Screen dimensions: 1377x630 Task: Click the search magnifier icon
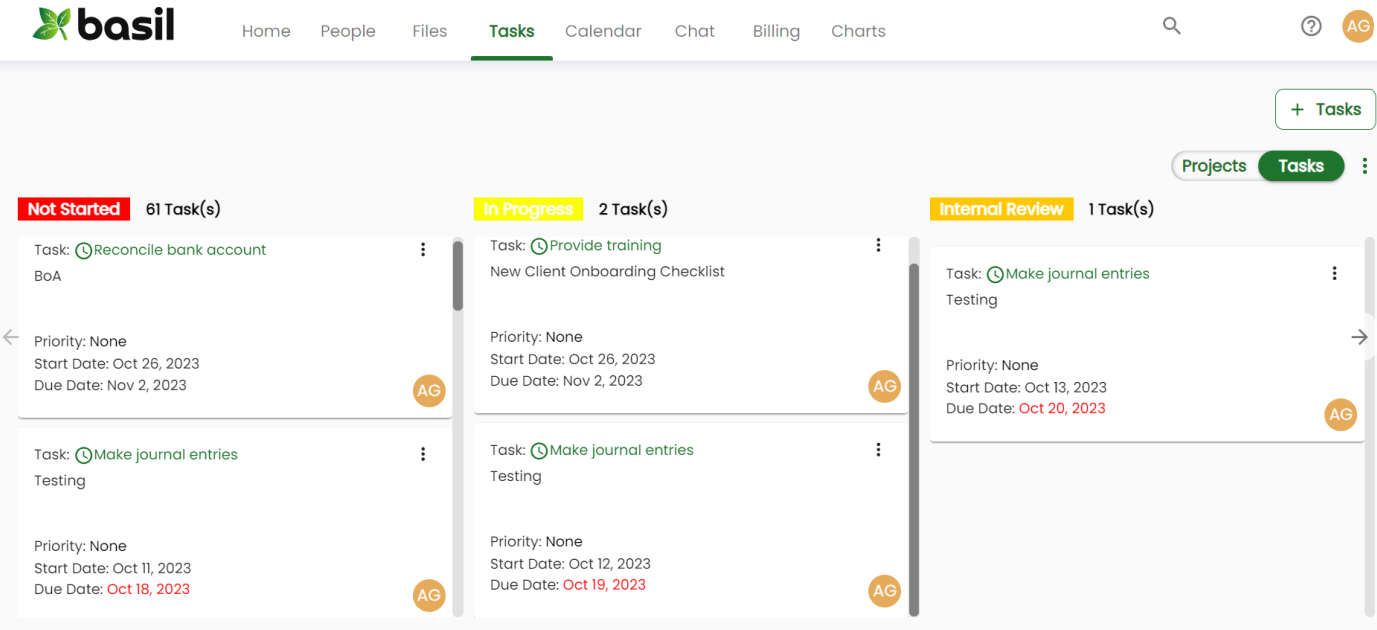1171,26
